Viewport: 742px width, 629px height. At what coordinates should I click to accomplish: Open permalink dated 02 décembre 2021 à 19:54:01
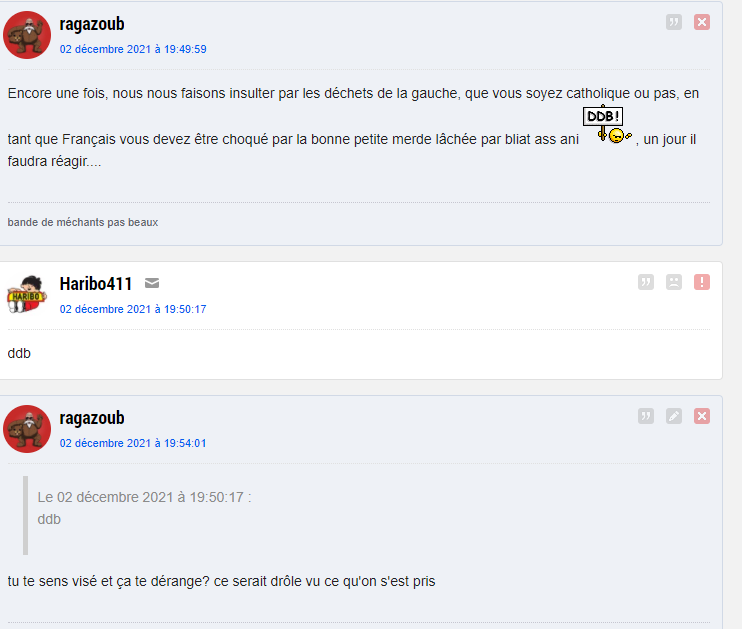133,443
